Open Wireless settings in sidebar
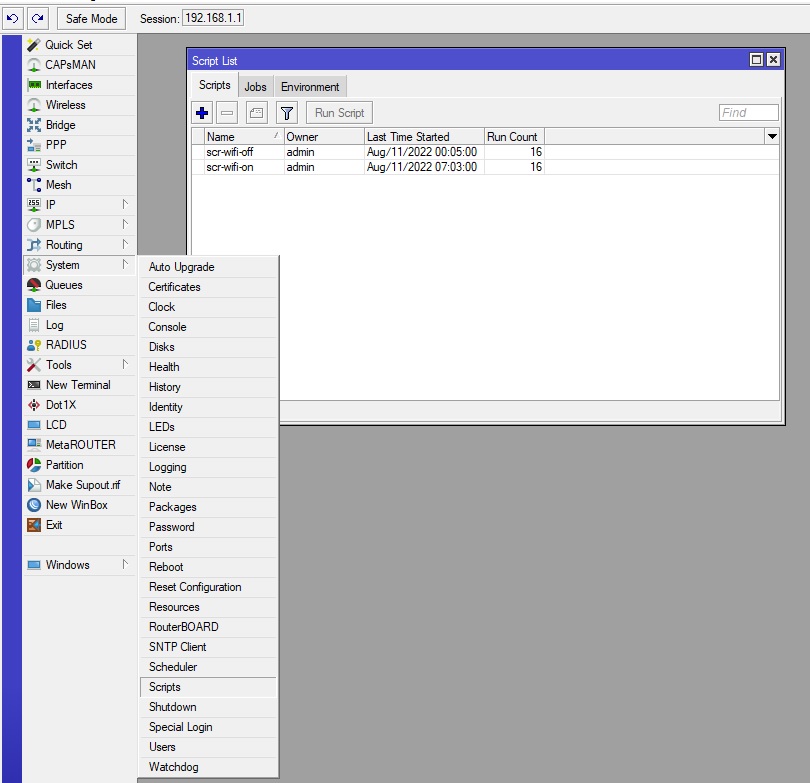Image resolution: width=810 pixels, height=783 pixels. coord(80,105)
